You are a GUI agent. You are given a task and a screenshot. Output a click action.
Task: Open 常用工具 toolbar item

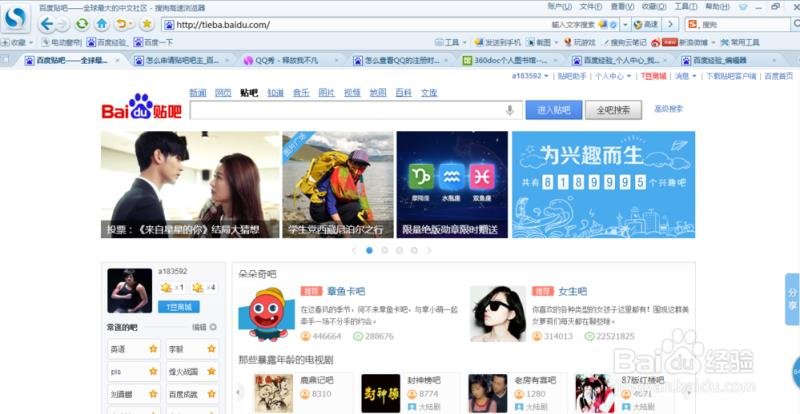click(x=740, y=42)
